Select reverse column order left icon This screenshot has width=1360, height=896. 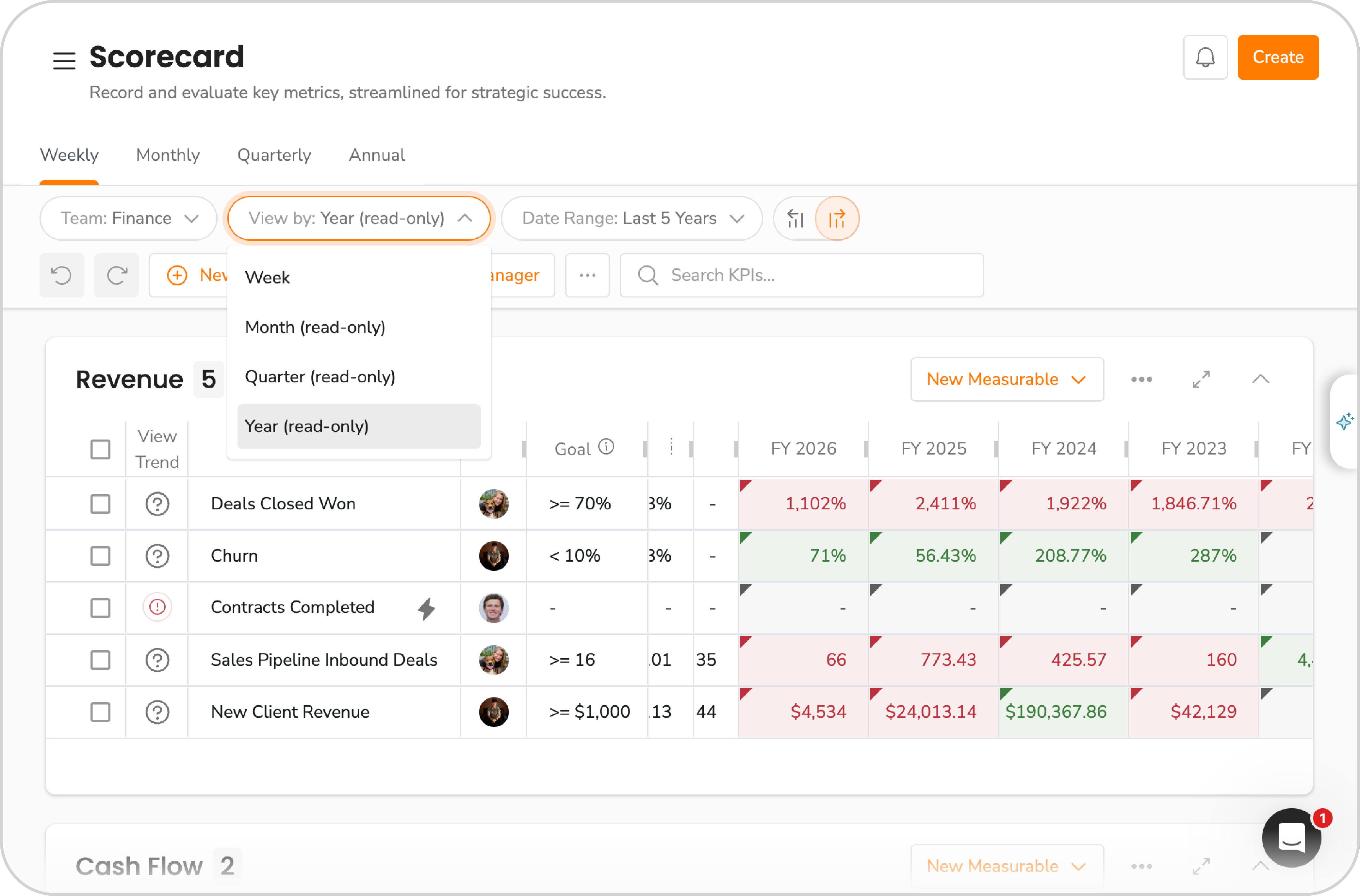795,218
